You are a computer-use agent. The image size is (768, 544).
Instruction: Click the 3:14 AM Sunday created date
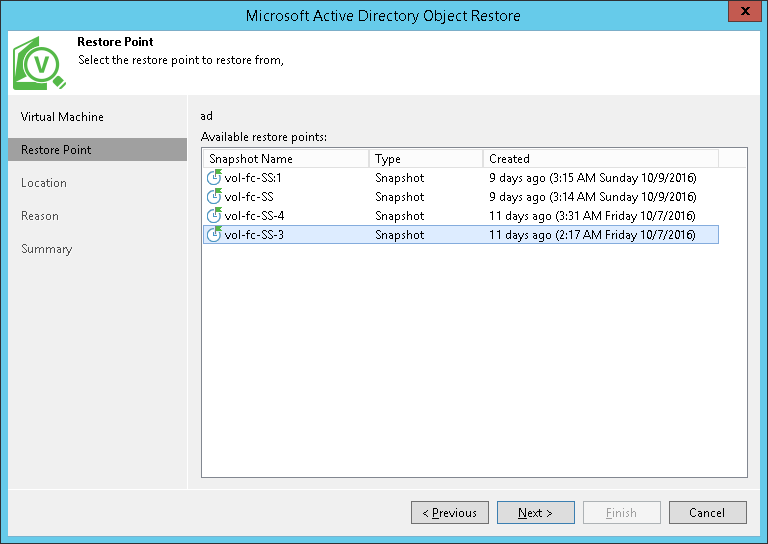593,196
